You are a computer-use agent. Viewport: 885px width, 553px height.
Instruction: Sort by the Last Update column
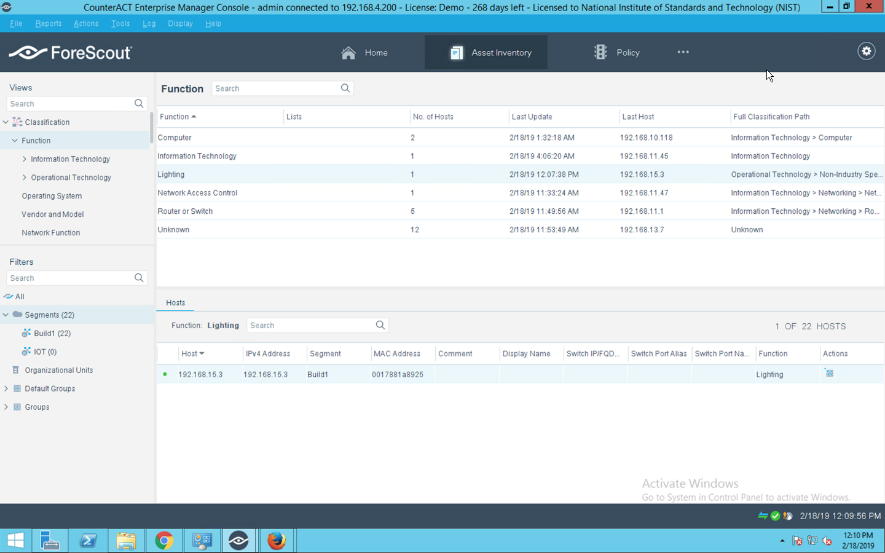click(x=563, y=117)
